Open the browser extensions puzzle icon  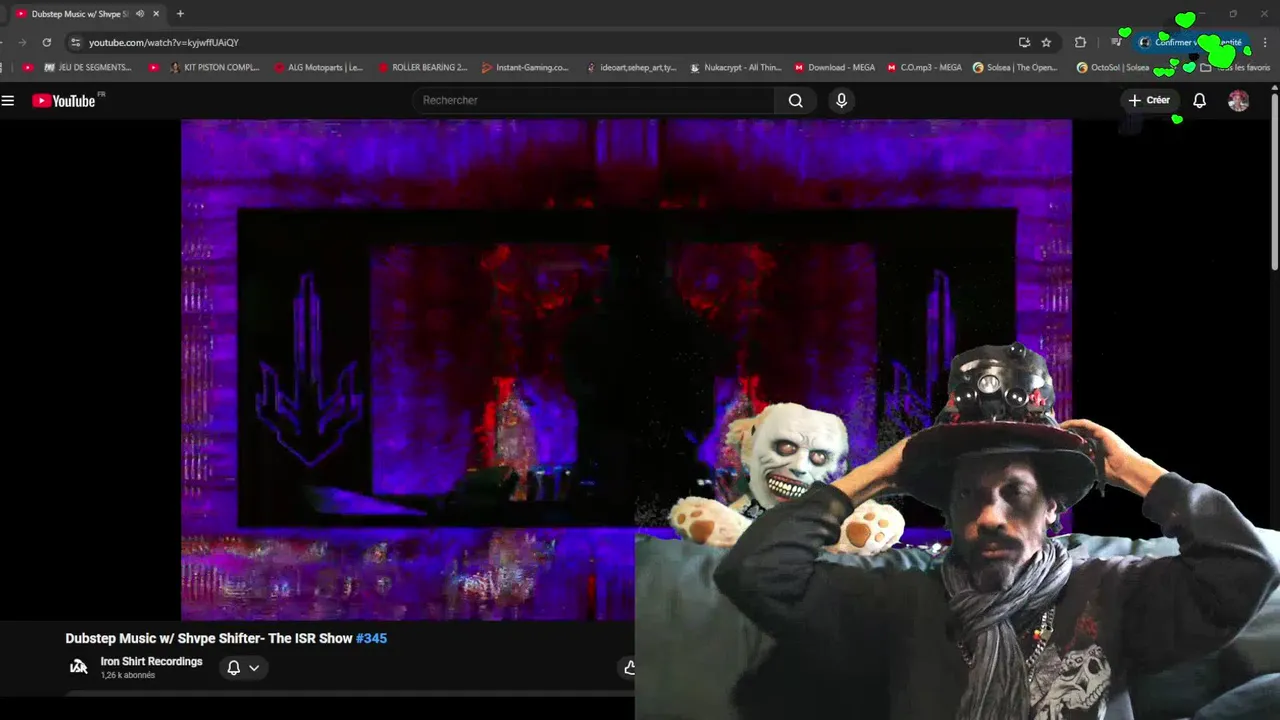point(1080,42)
